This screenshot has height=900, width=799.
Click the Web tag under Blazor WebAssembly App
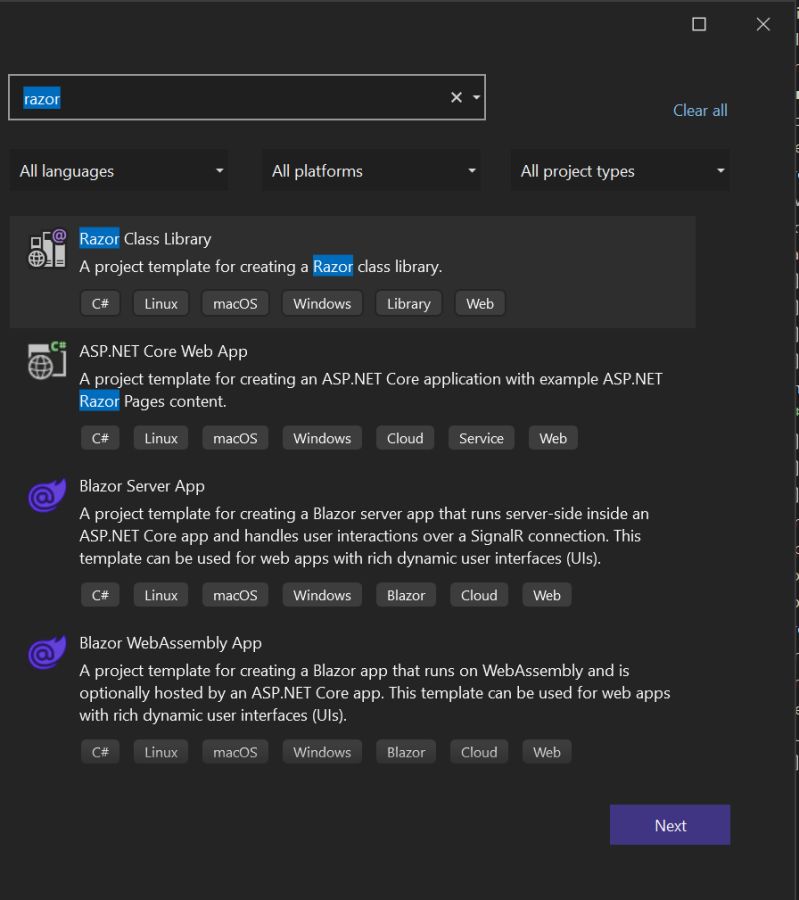(x=547, y=752)
